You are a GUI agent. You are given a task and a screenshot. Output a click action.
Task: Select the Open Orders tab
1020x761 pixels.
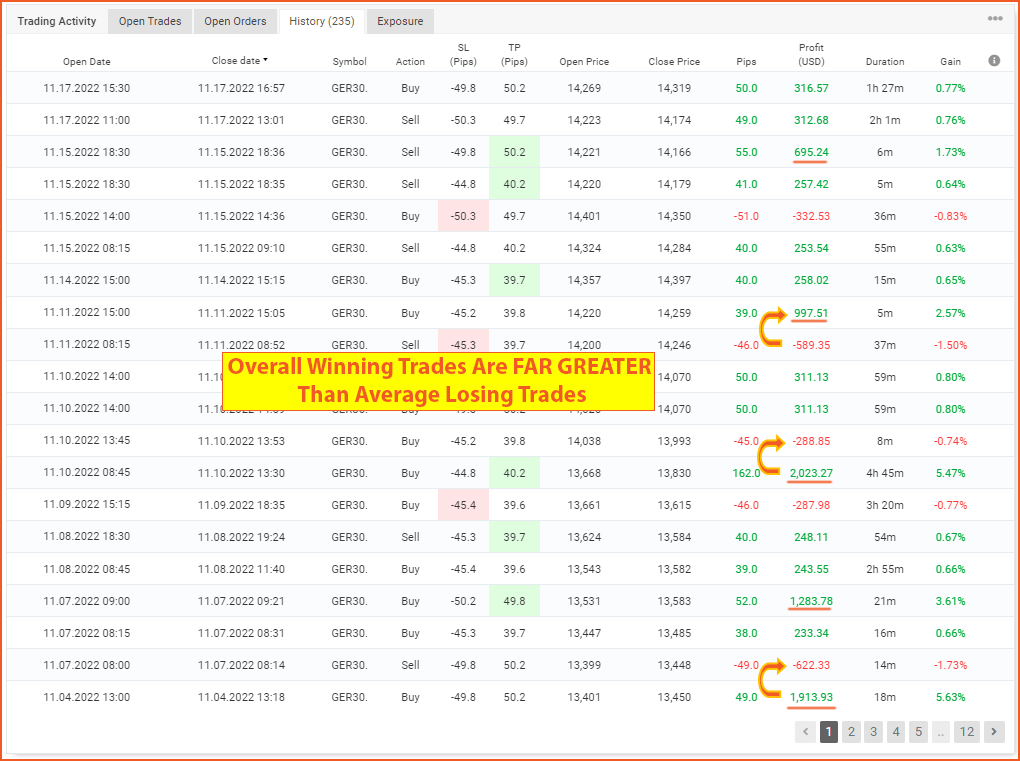tap(234, 21)
